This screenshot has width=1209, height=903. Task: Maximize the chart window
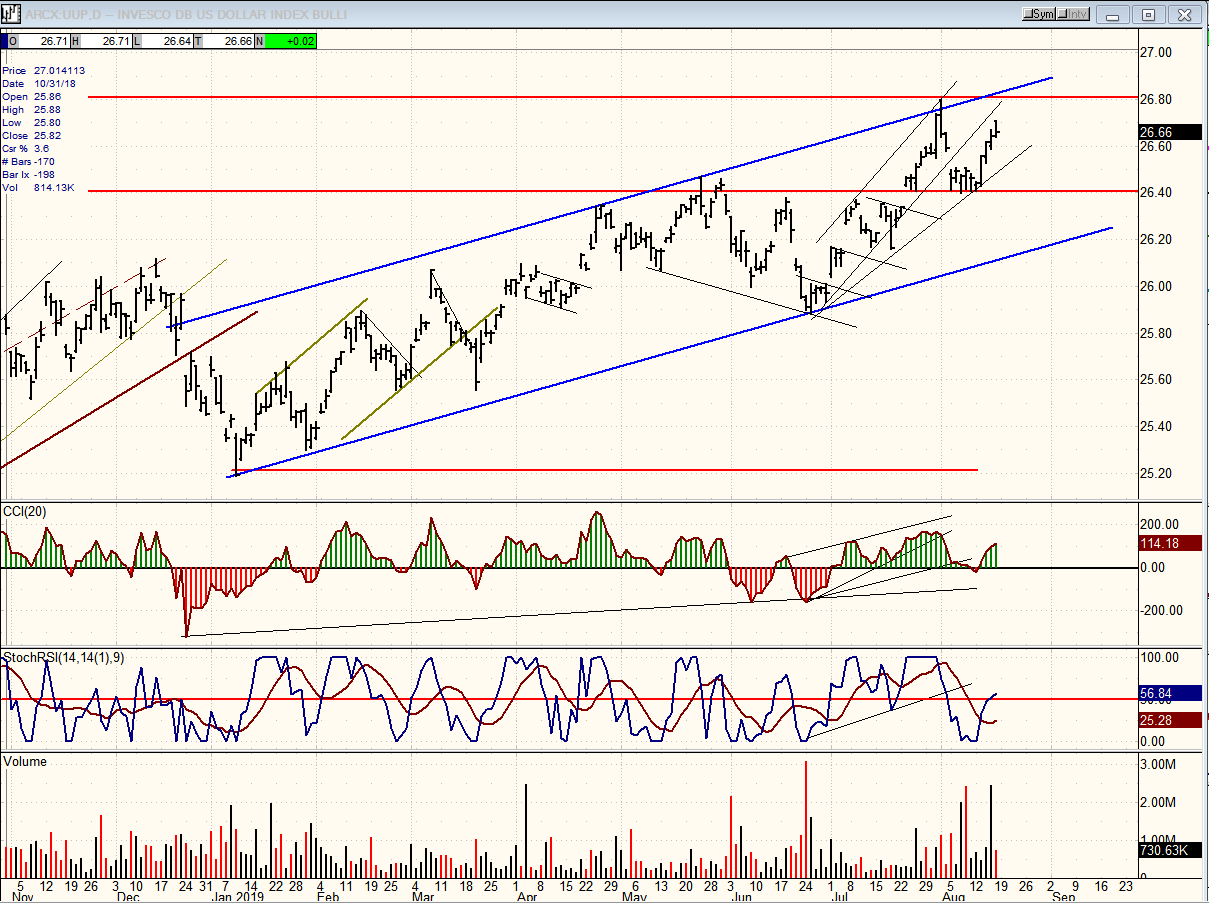tap(1149, 14)
